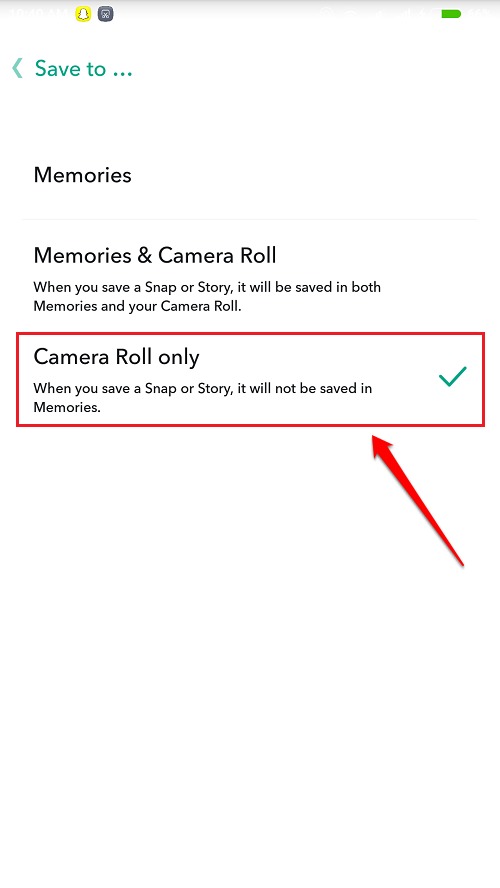The height and width of the screenshot is (888, 500).
Task: Tap the faded signal icons in status bar
Action: tap(374, 14)
